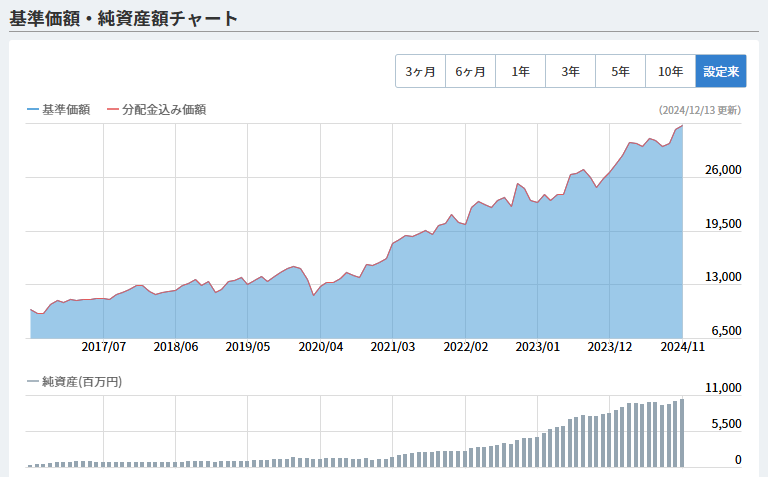Select the 設定来 period button

721,72
